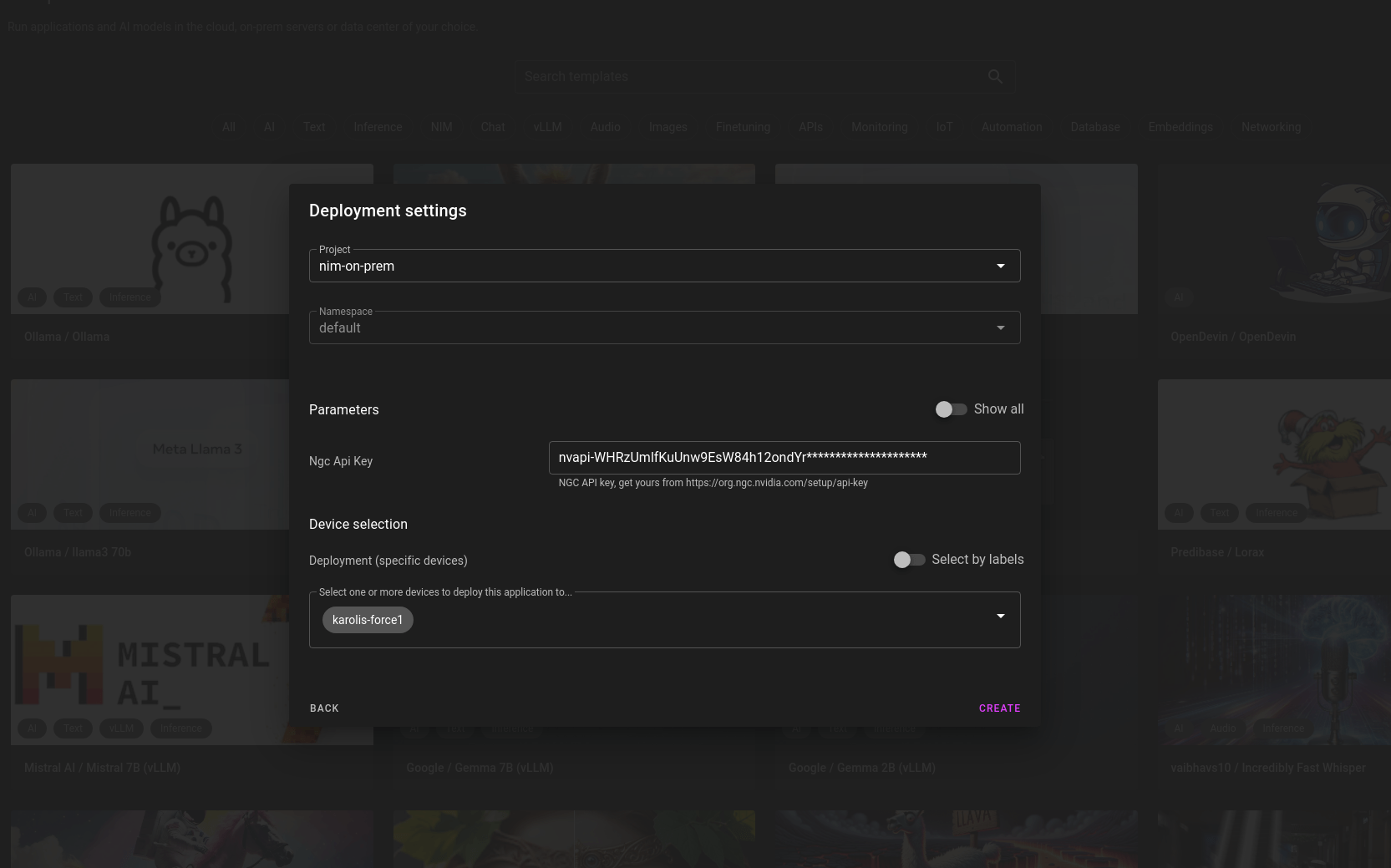
Task: Open the Predibase Lorax mascot thumbnail
Action: 1274,454
